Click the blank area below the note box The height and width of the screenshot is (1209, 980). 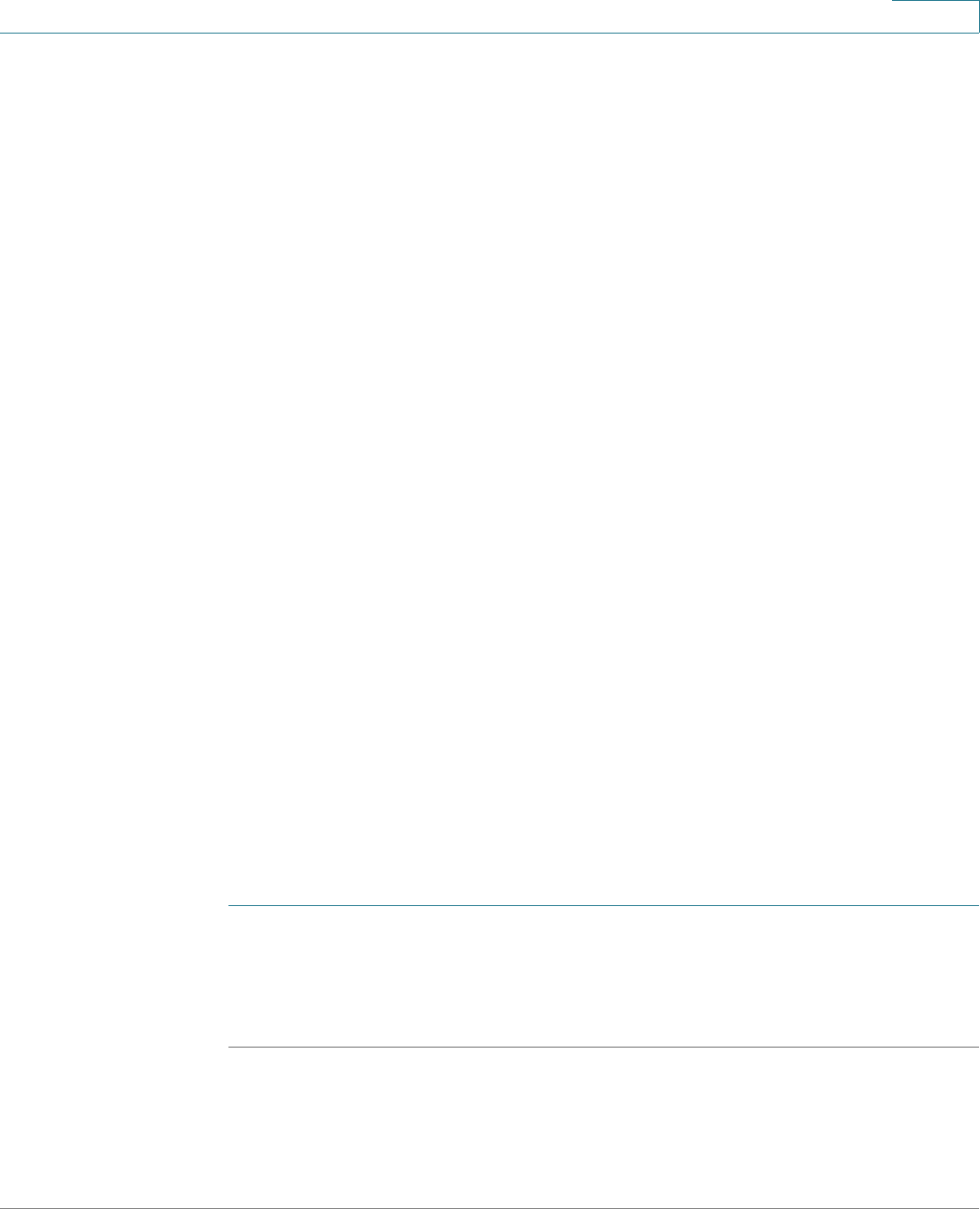tap(603, 1127)
